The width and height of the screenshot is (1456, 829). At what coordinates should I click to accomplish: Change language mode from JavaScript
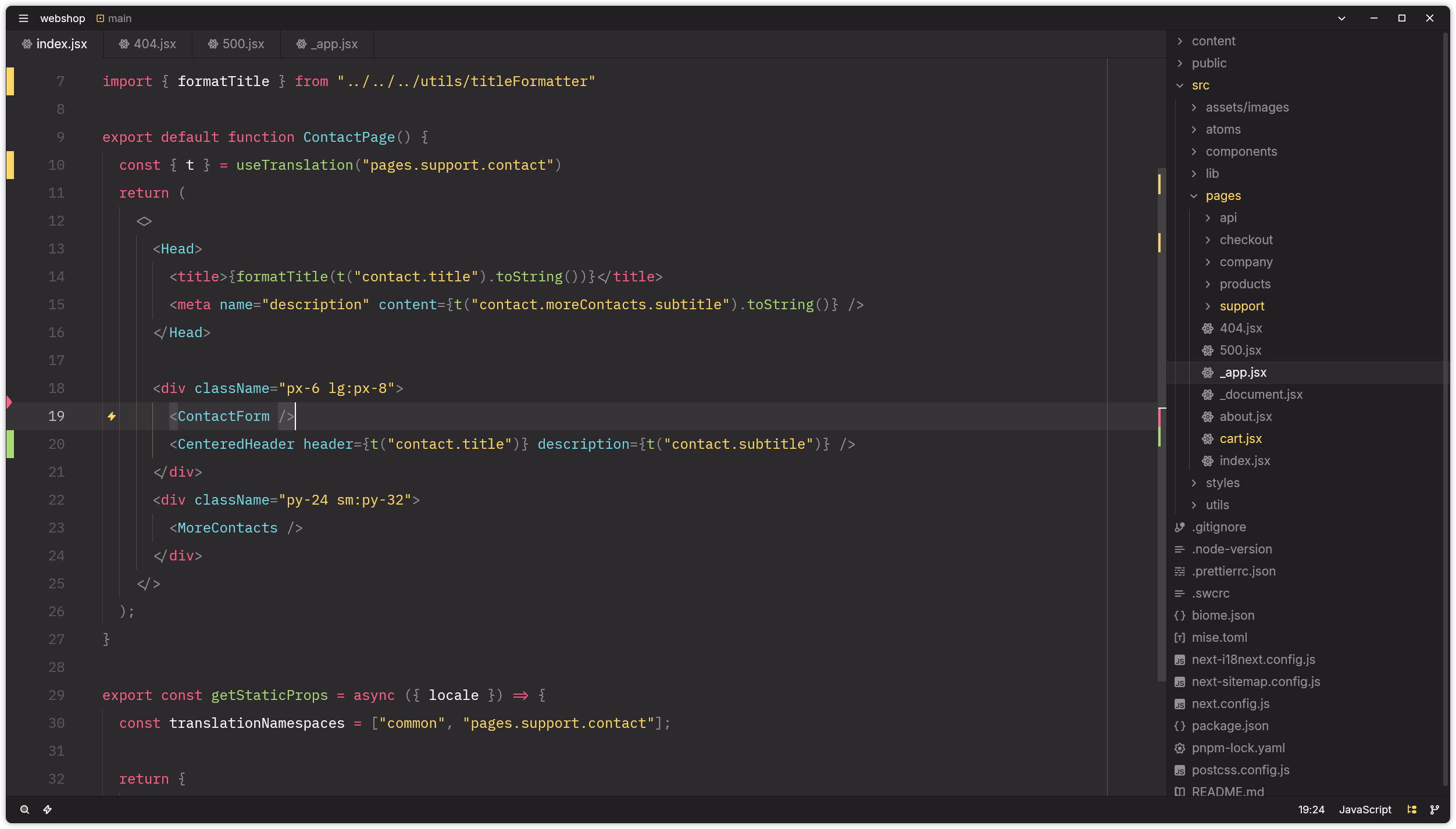(1365, 809)
